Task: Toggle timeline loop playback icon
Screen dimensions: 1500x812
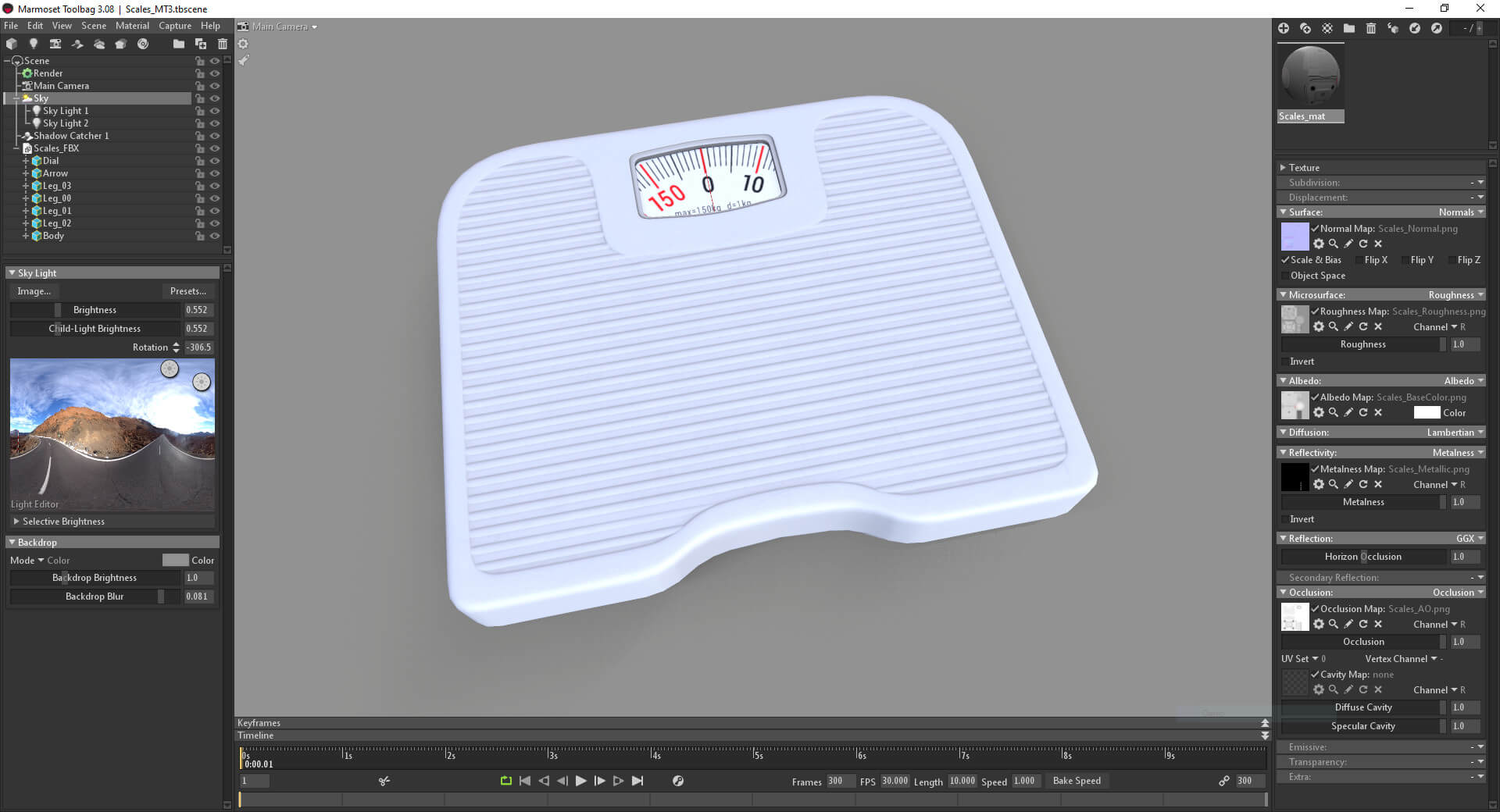Action: [505, 781]
